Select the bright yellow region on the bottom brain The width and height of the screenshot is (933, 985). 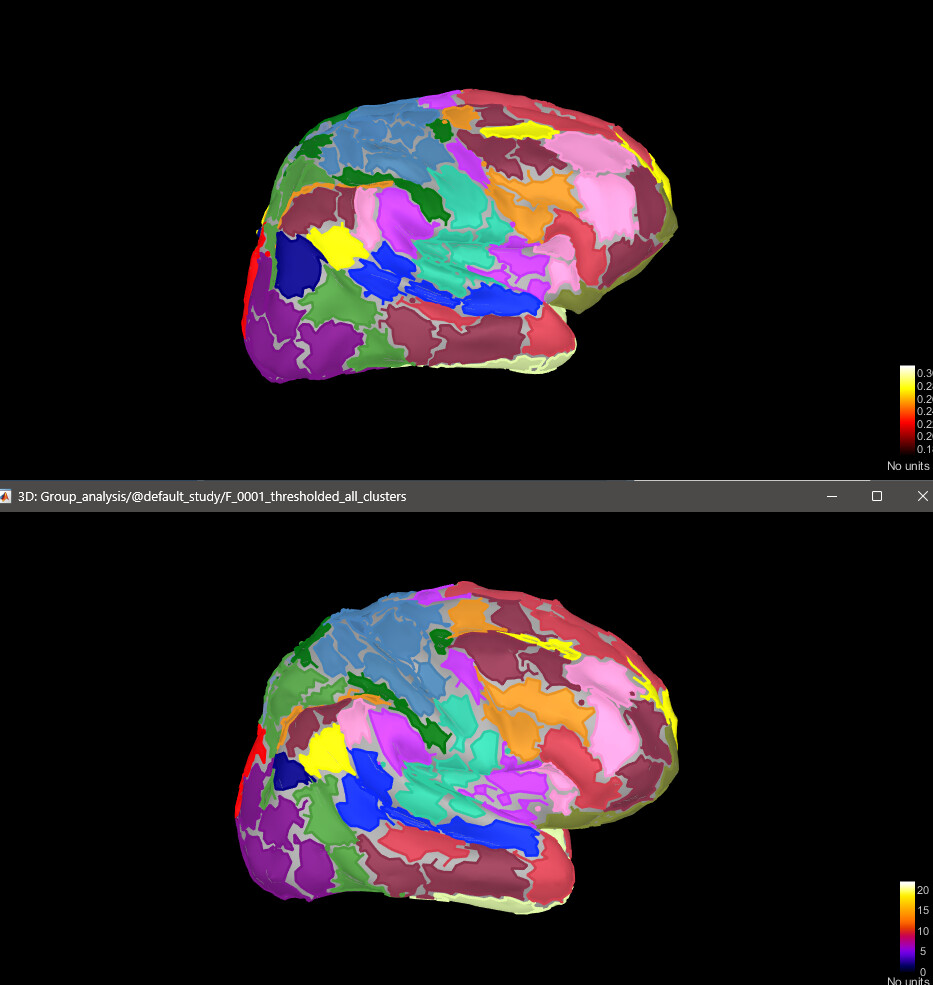click(327, 751)
